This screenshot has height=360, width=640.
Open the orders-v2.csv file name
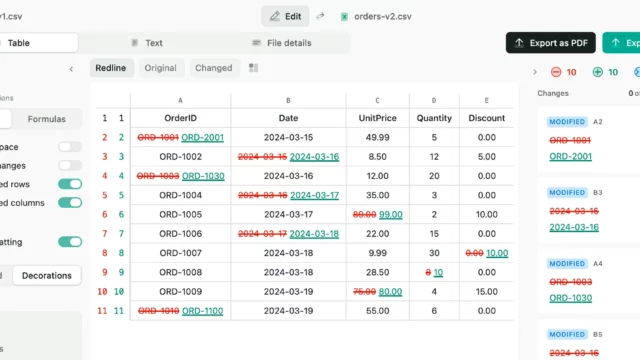pyautogui.click(x=382, y=17)
